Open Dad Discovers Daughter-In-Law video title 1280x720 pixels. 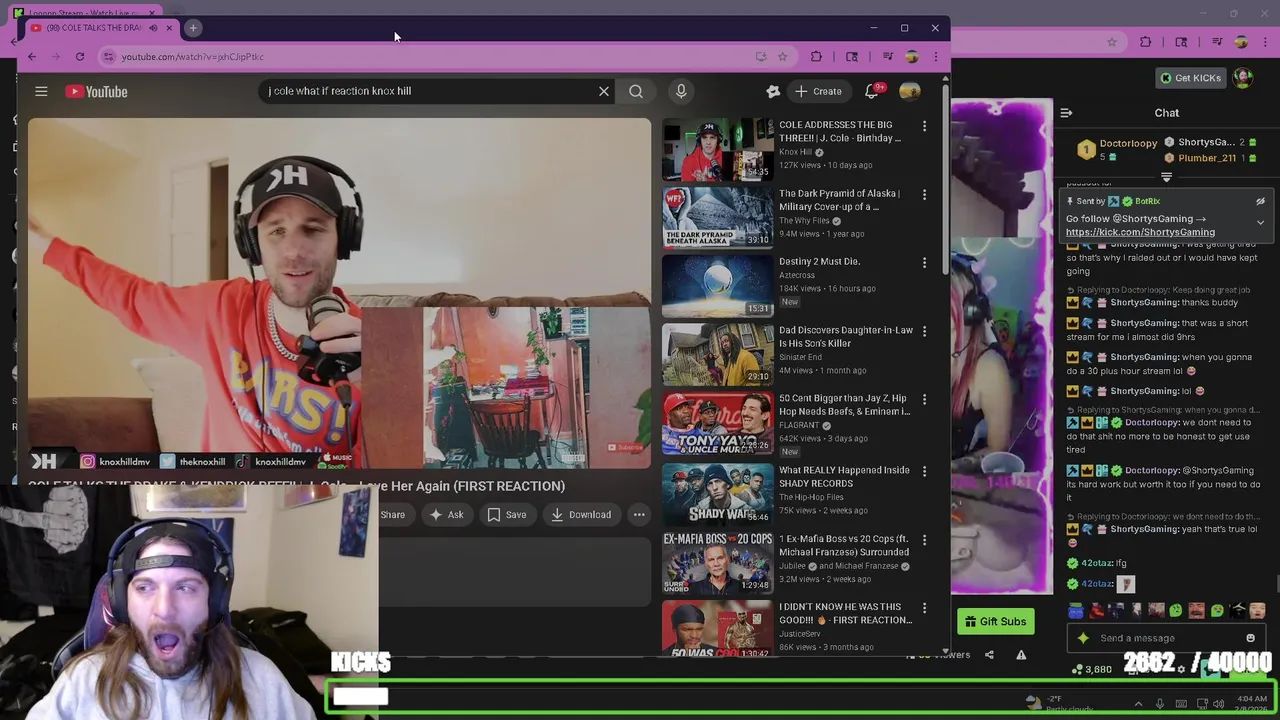pos(846,337)
